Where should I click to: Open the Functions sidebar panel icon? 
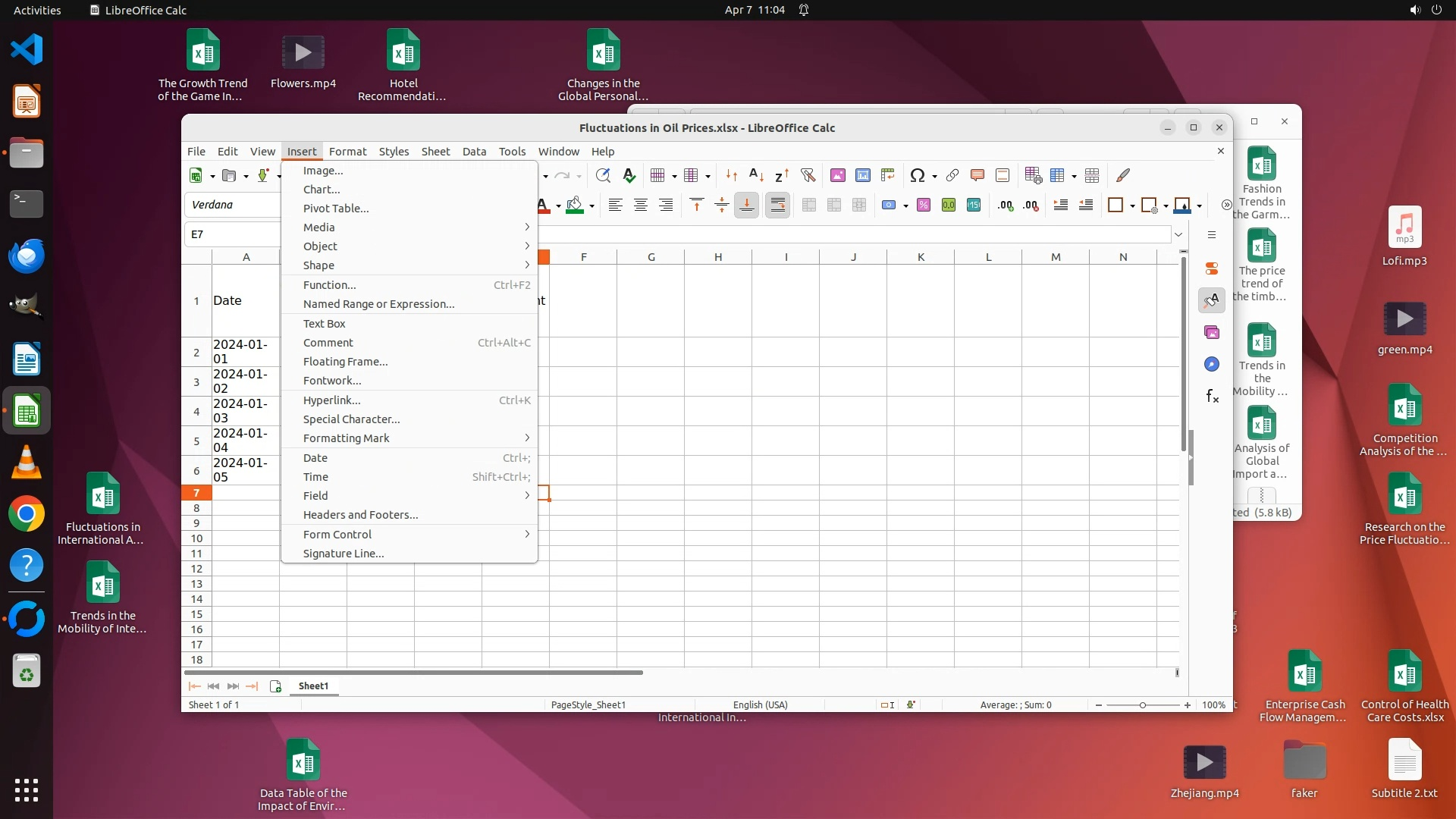click(1212, 397)
